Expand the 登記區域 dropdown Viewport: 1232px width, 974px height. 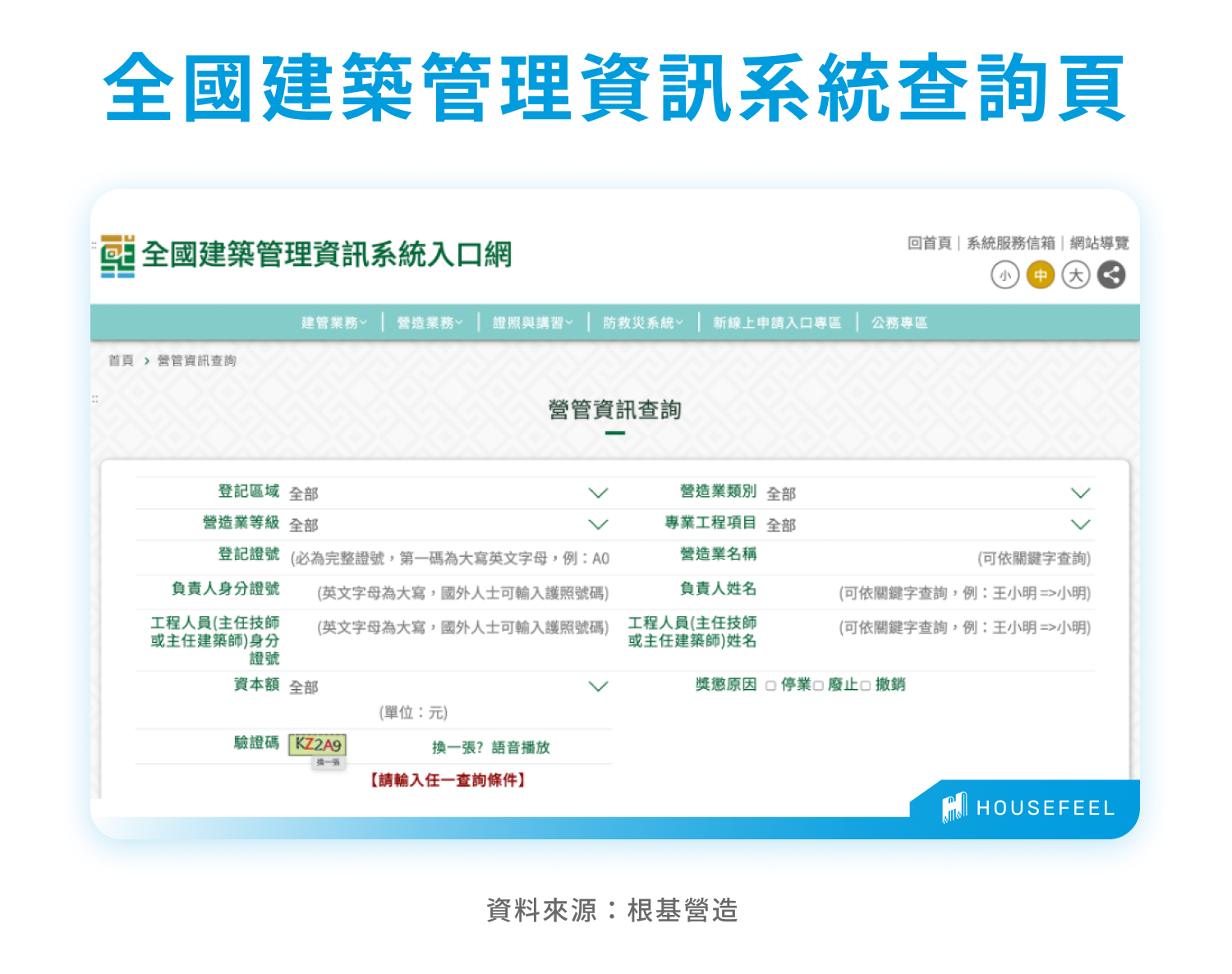point(448,494)
